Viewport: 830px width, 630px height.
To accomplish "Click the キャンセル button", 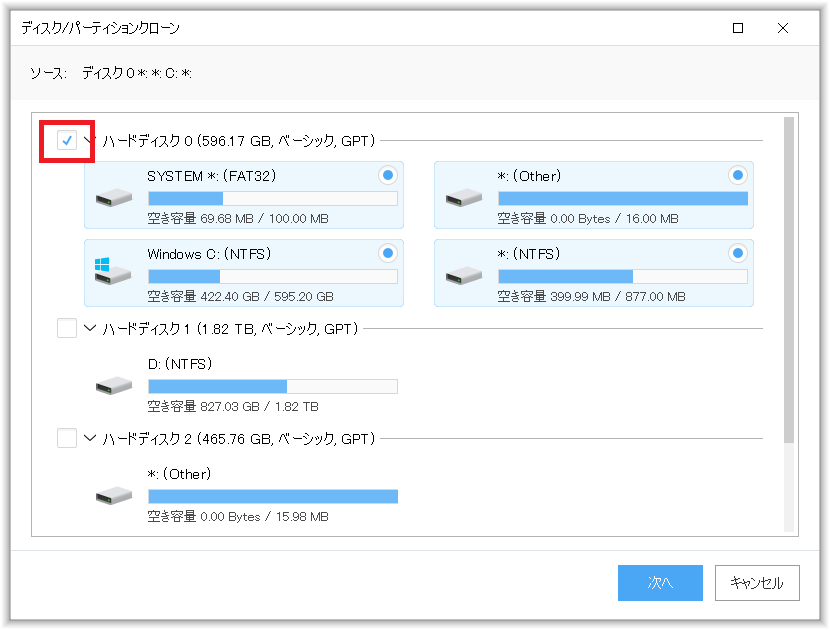I will pos(757,583).
